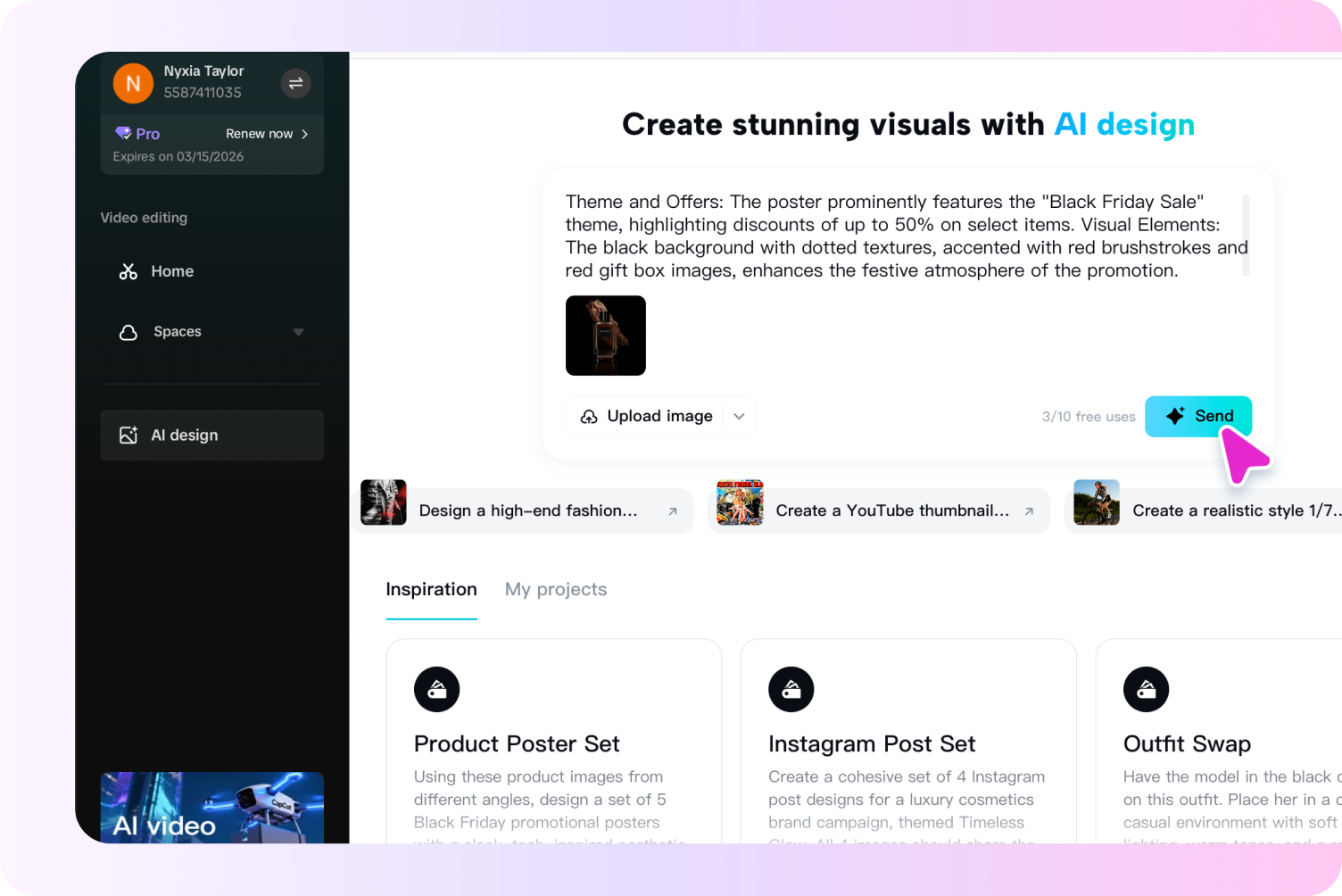
Task: Click the arrow icon on the YouTube thumbnail chip
Action: [x=1029, y=510]
